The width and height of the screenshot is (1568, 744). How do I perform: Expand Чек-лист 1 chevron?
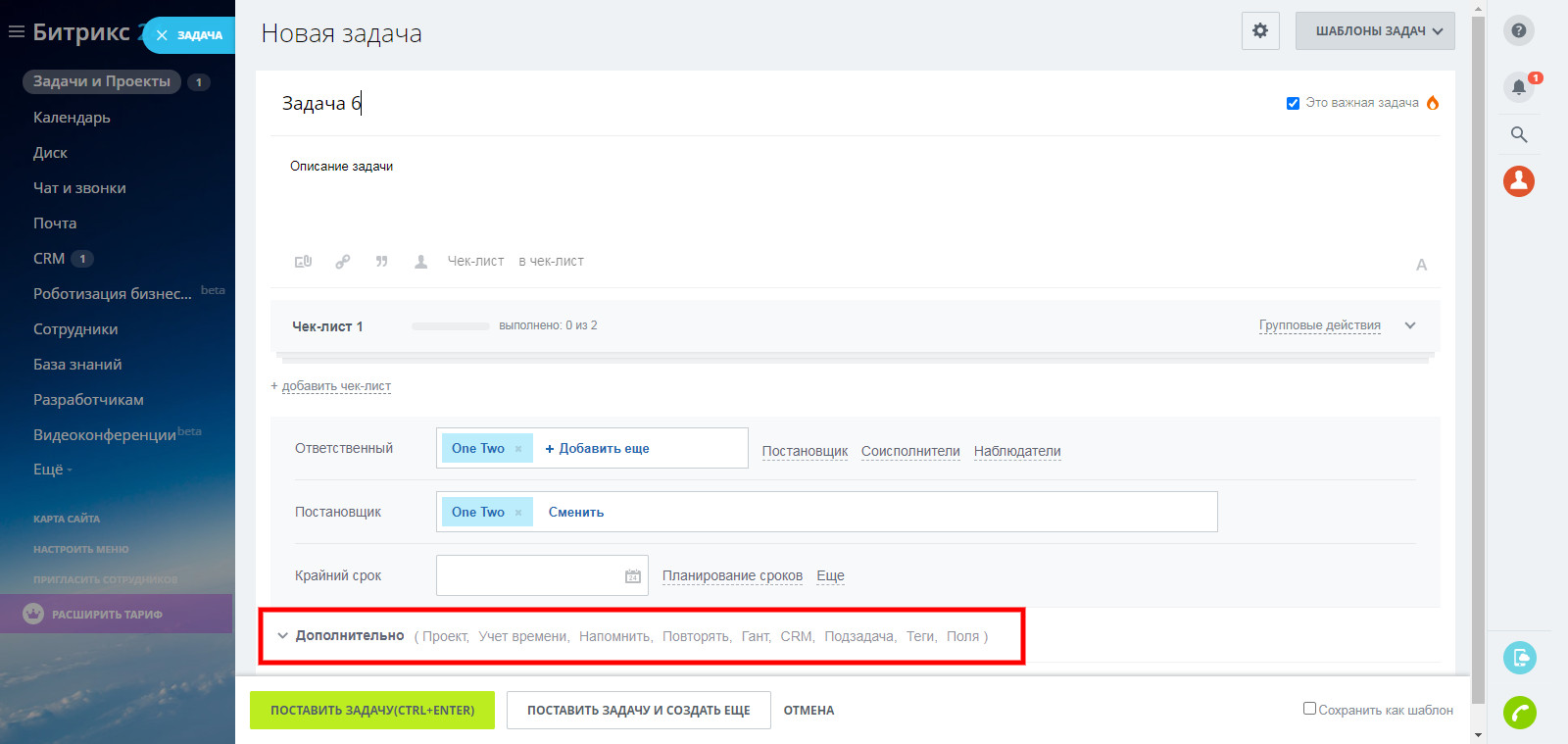(1410, 325)
